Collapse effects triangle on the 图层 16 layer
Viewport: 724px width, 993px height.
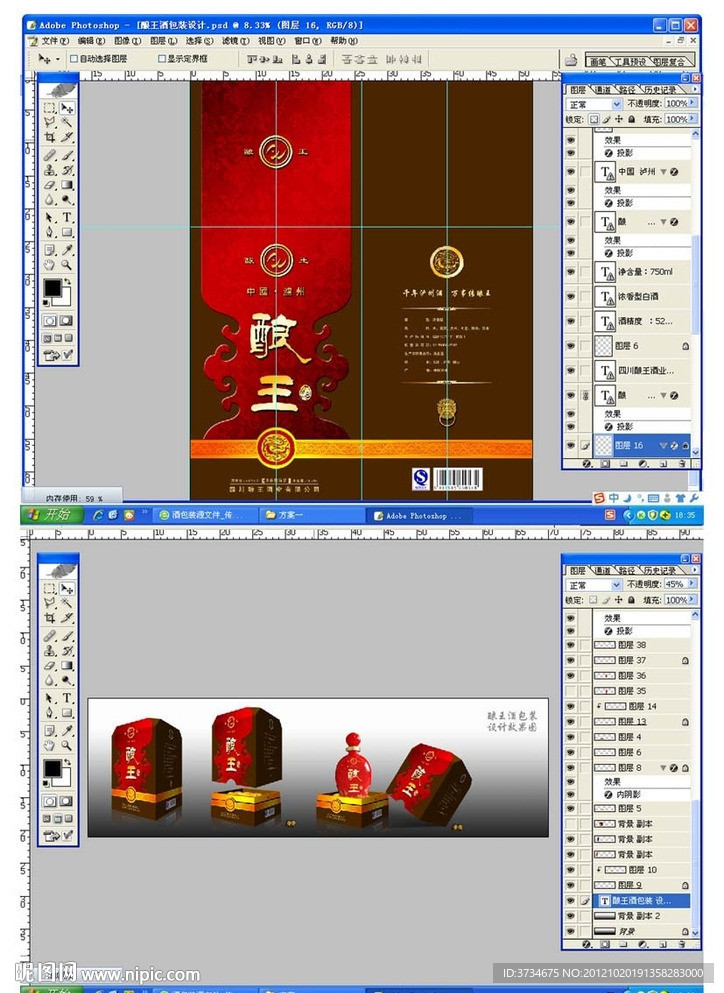[x=664, y=446]
